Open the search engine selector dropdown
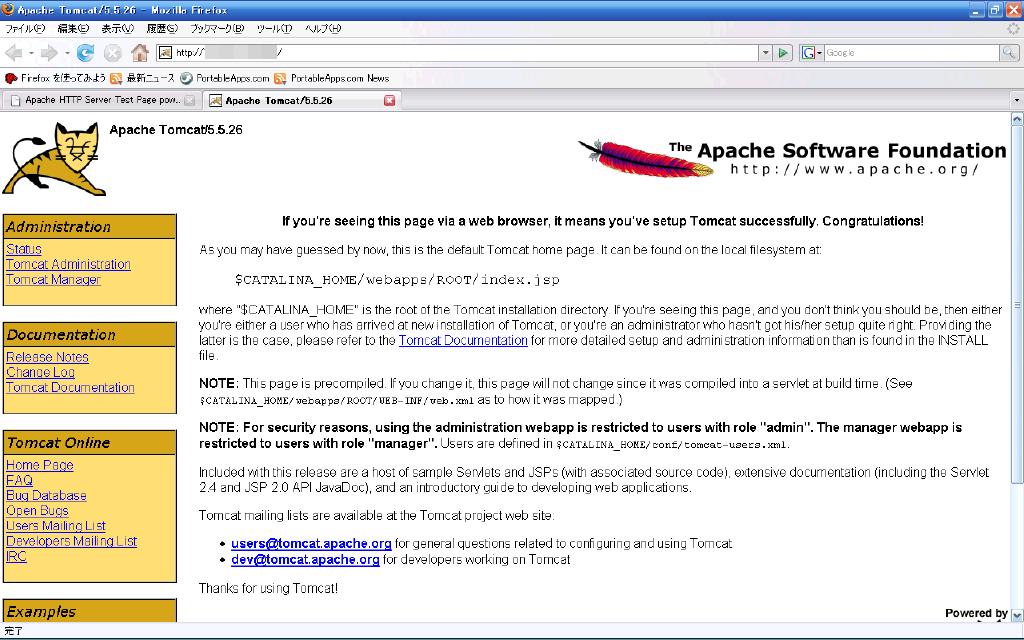This screenshot has height=640, width=1024. click(812, 53)
